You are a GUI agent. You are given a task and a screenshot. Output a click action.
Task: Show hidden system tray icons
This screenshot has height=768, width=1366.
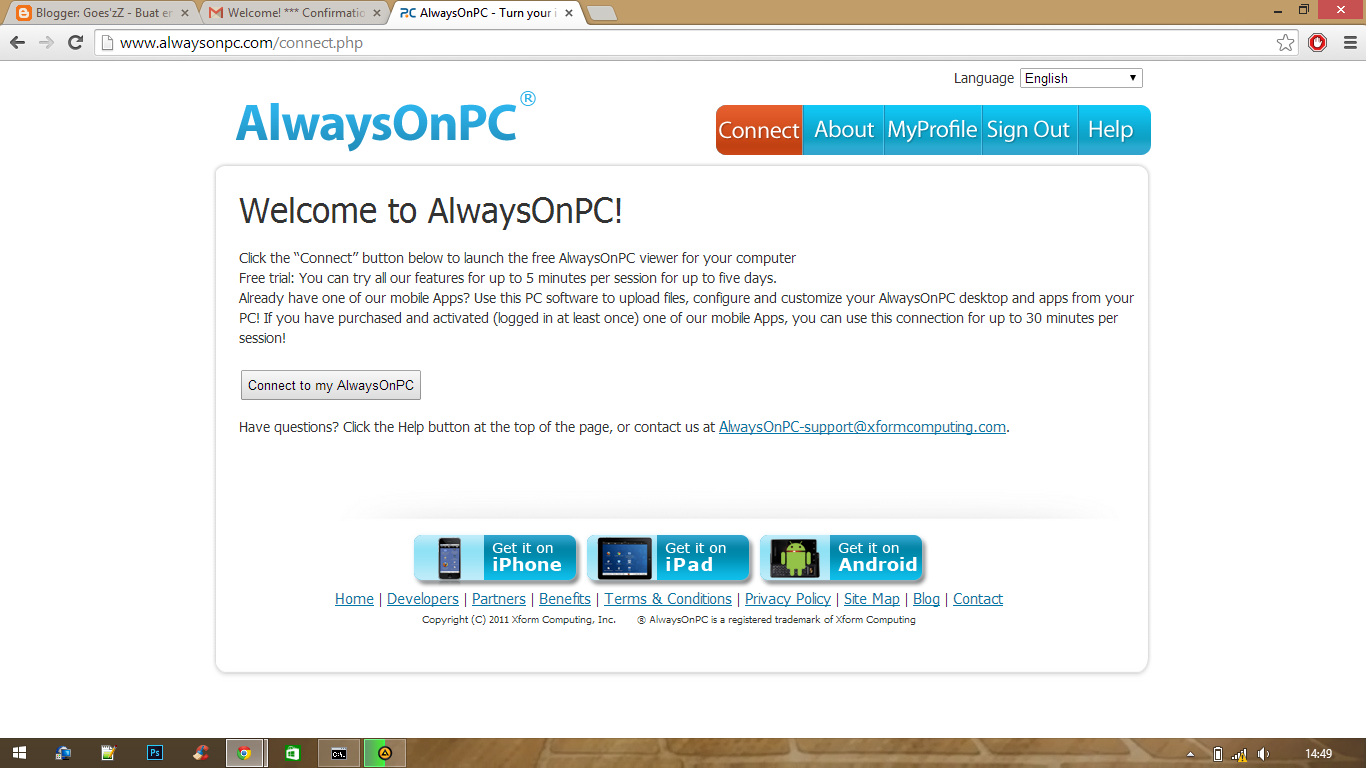1190,754
